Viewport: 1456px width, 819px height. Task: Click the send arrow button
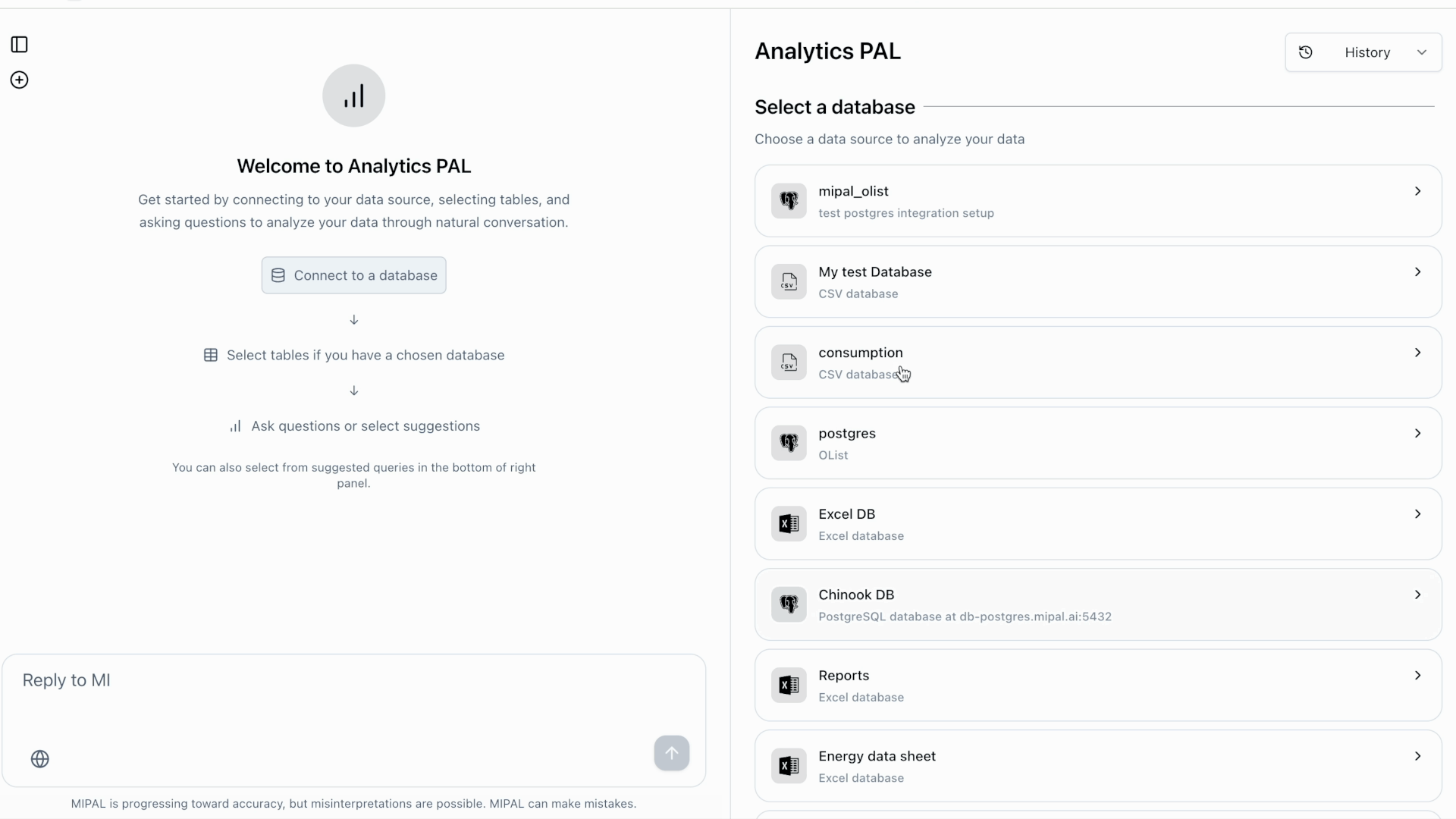(x=672, y=753)
